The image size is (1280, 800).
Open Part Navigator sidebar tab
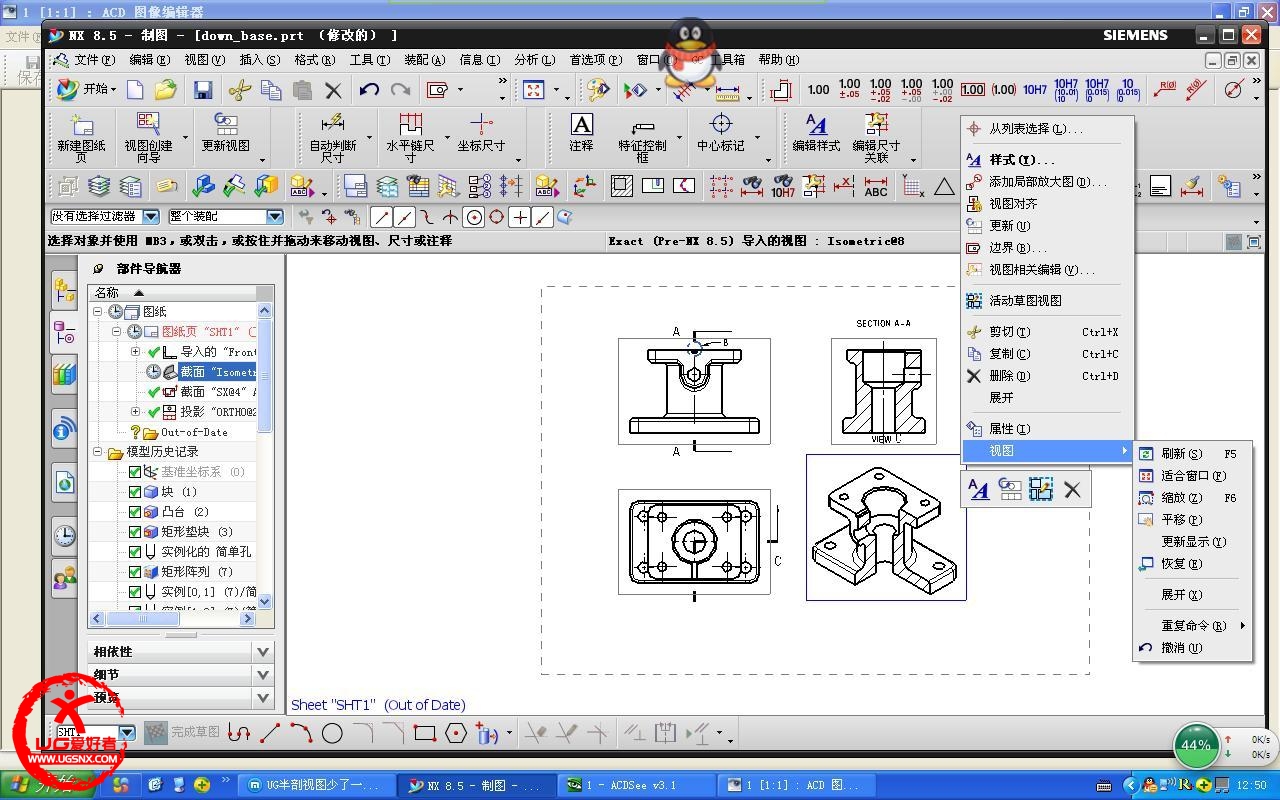pyautogui.click(x=65, y=330)
